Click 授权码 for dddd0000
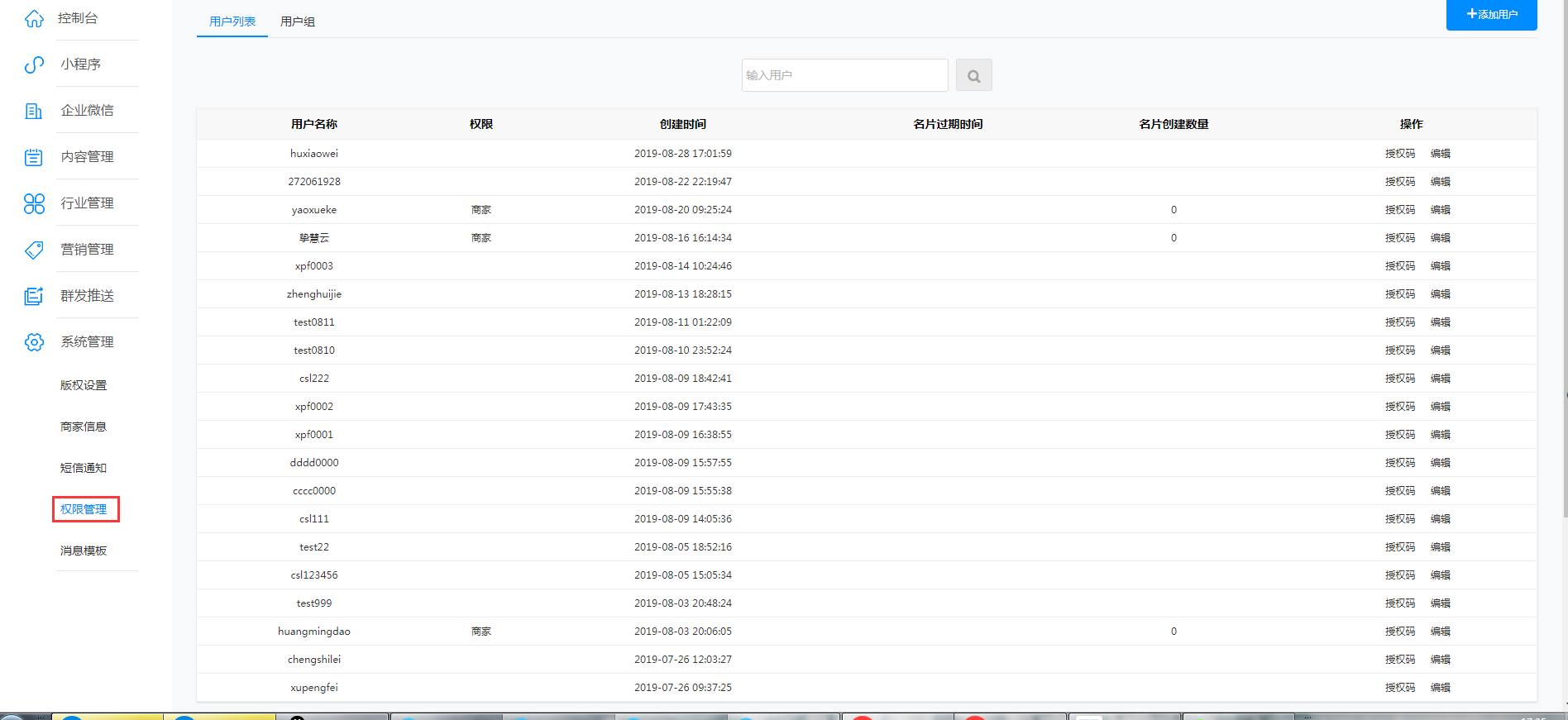The height and width of the screenshot is (720, 1568). pyautogui.click(x=1400, y=463)
